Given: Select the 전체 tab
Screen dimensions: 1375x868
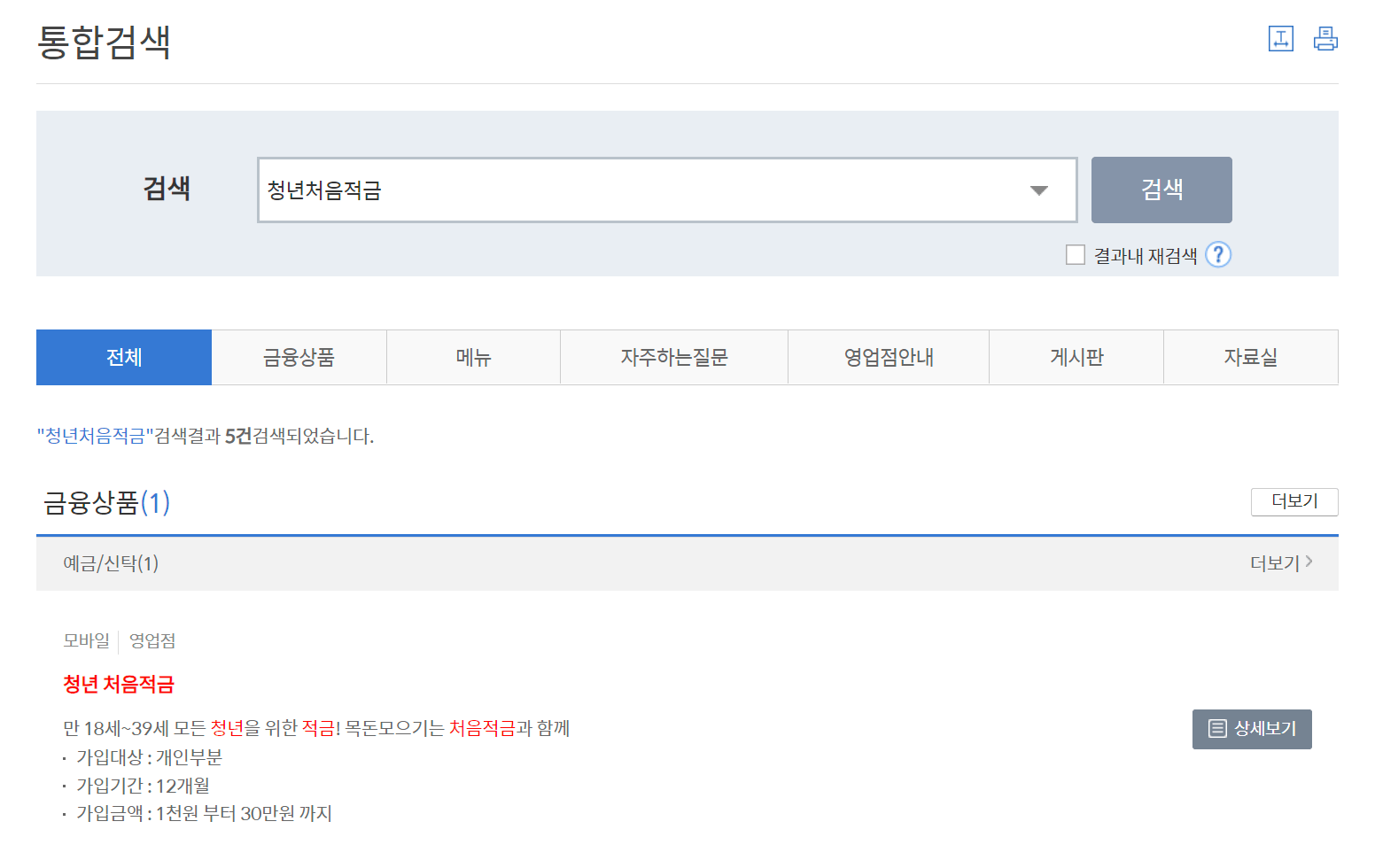Looking at the screenshot, I should click(124, 358).
